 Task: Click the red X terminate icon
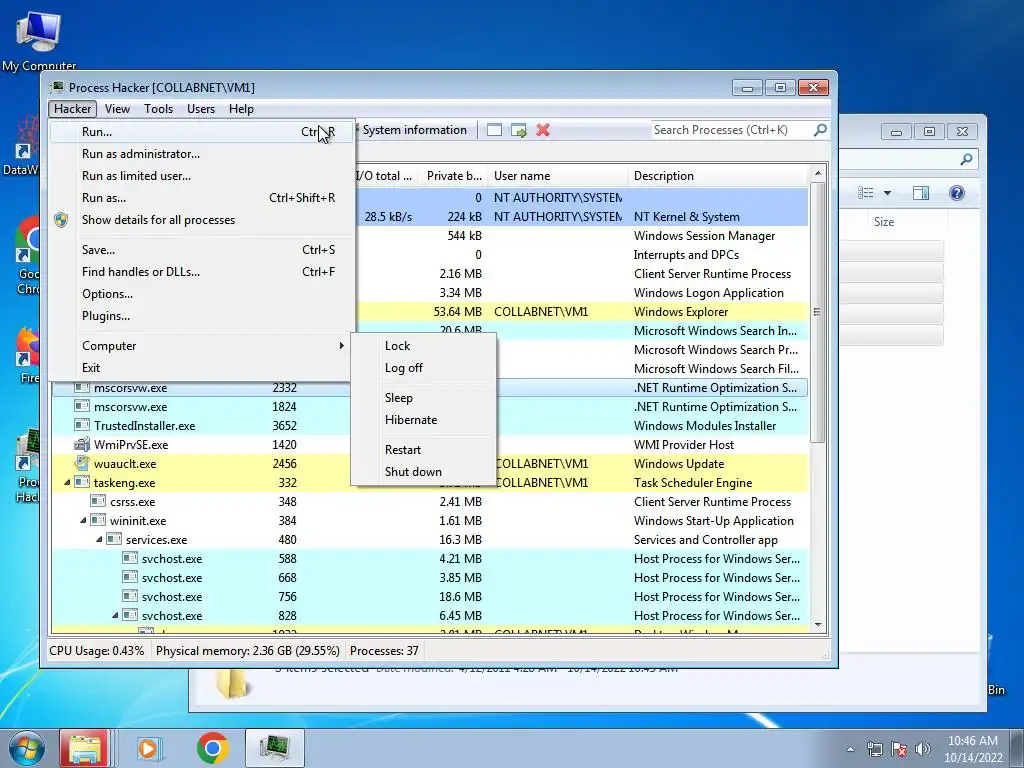(543, 130)
